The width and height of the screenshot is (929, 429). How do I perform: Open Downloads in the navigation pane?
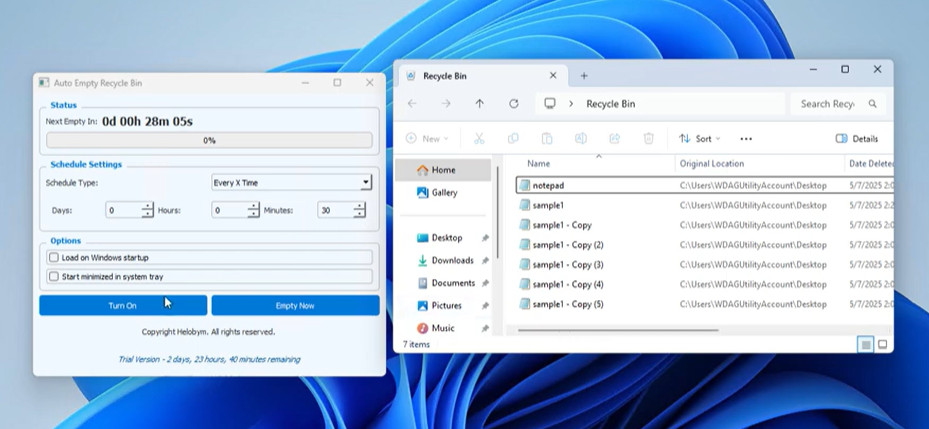click(447, 261)
